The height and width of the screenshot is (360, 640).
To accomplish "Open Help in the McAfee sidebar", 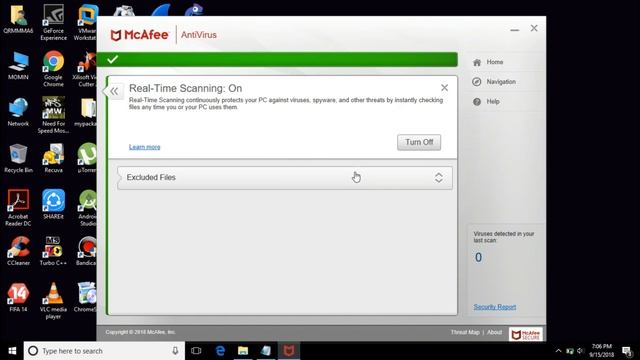I will (493, 101).
